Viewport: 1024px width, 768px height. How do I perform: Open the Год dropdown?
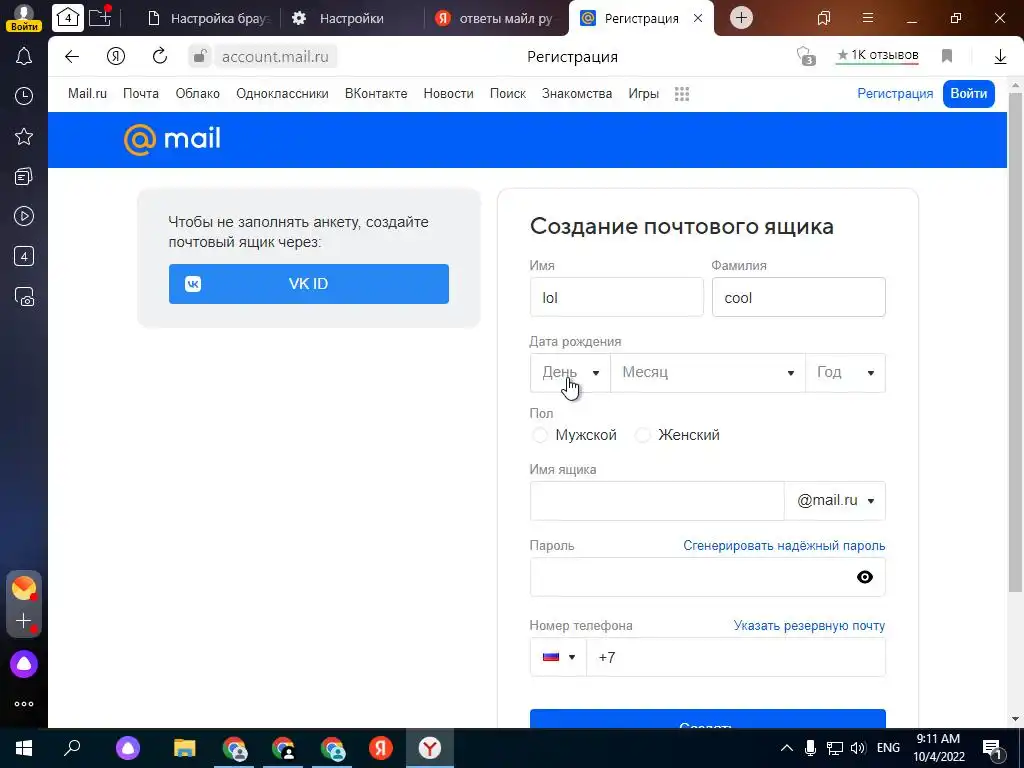846,373
